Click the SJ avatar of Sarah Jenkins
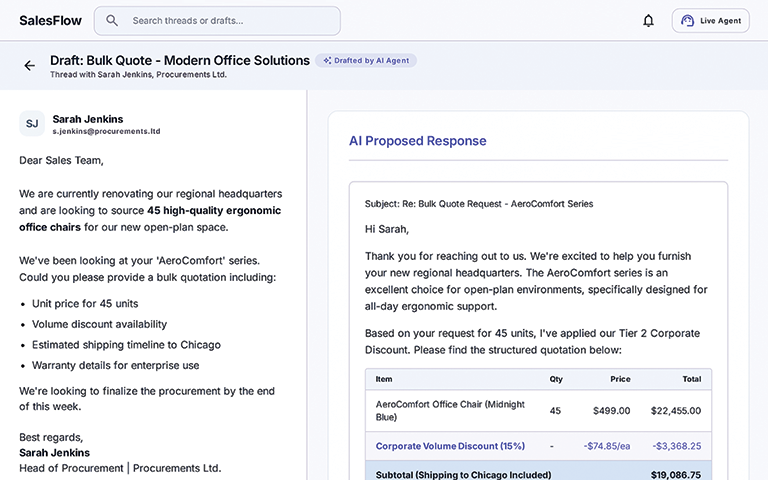Screen dimensions: 768x480 (x=32, y=123)
